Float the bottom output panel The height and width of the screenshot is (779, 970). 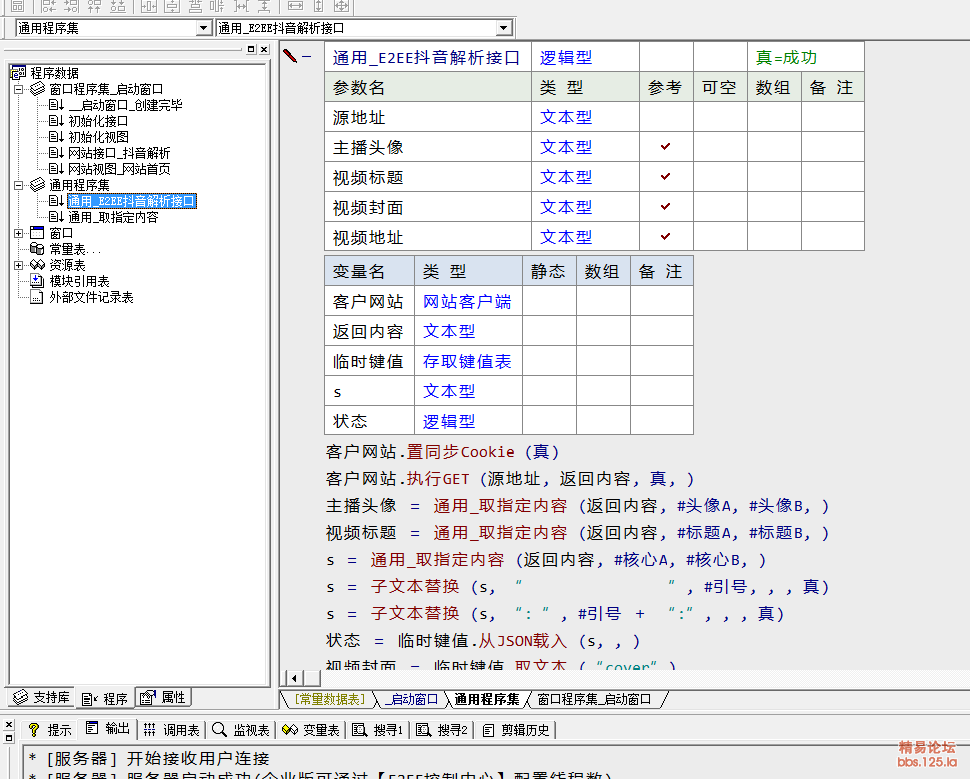tap(9, 738)
